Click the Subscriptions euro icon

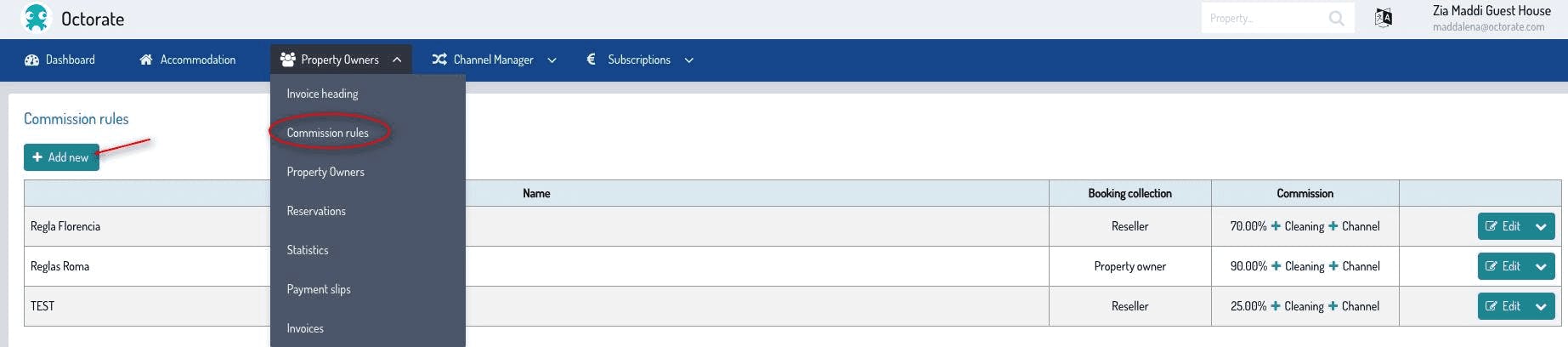pyautogui.click(x=591, y=60)
